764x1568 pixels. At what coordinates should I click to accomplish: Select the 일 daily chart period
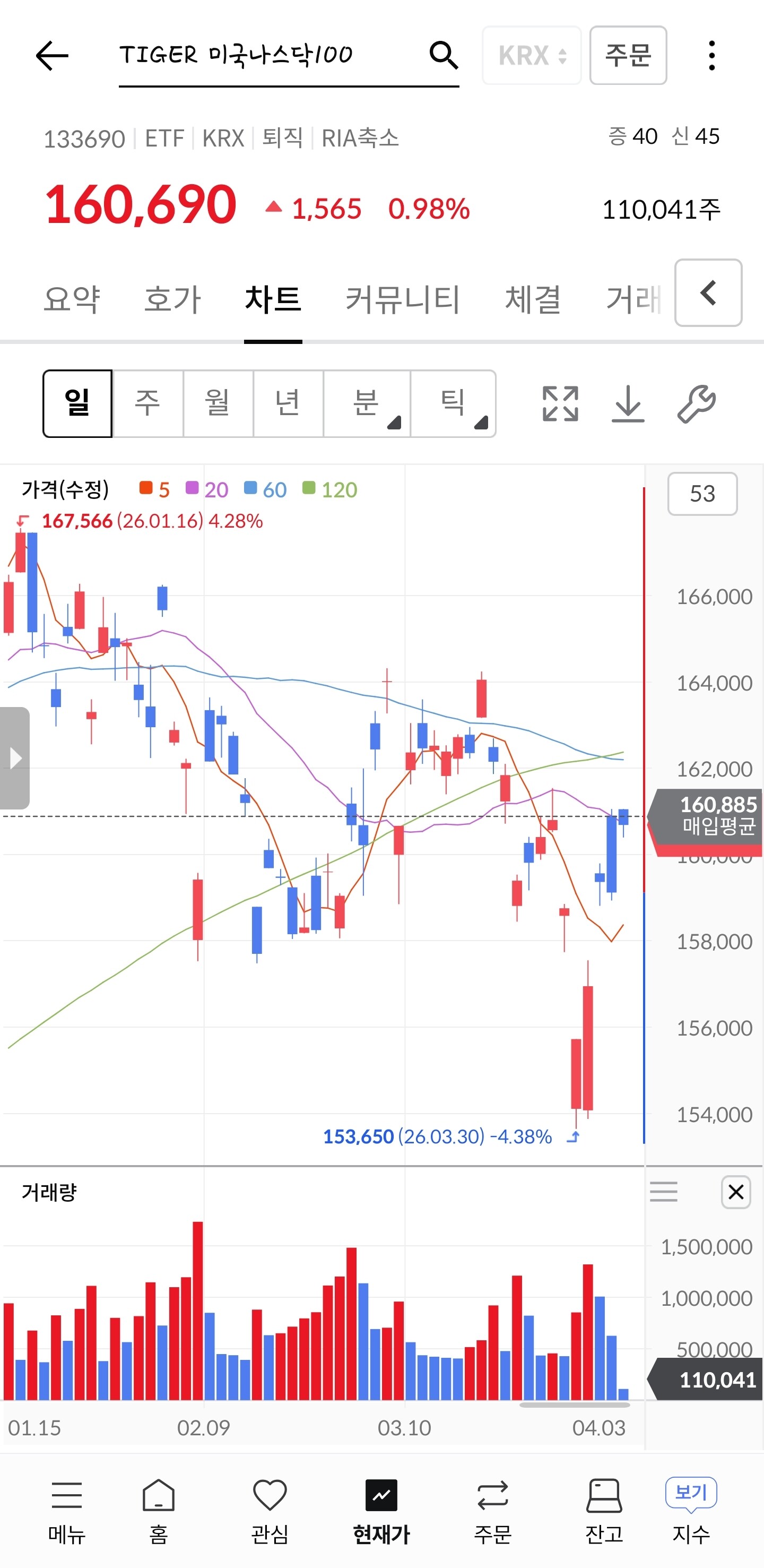pyautogui.click(x=77, y=403)
